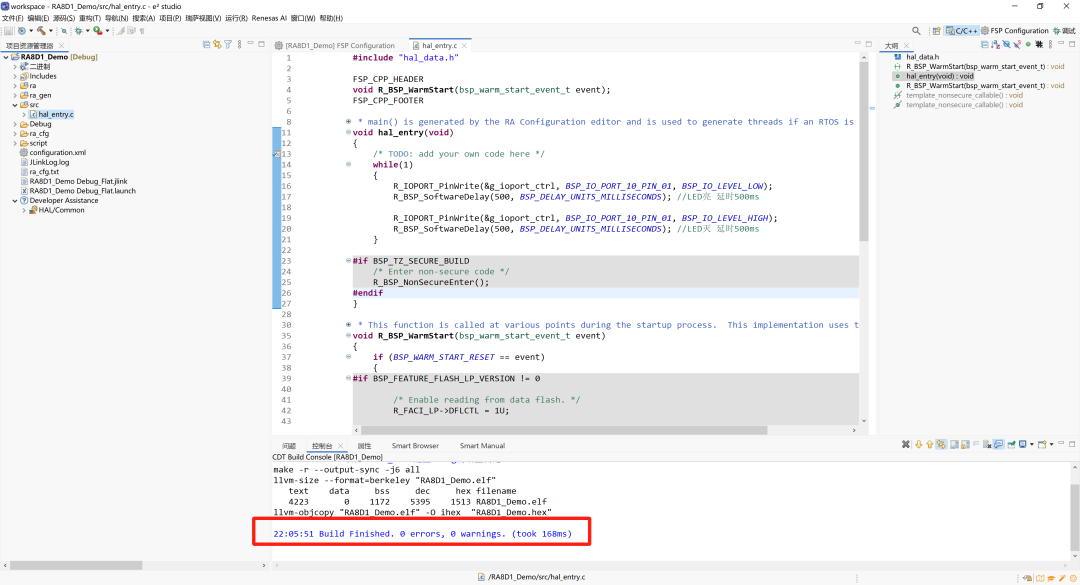This screenshot has height=585, width=1080.
Task: Click the Collapse All icon in the outline panel
Action: pyautogui.click(x=984, y=45)
